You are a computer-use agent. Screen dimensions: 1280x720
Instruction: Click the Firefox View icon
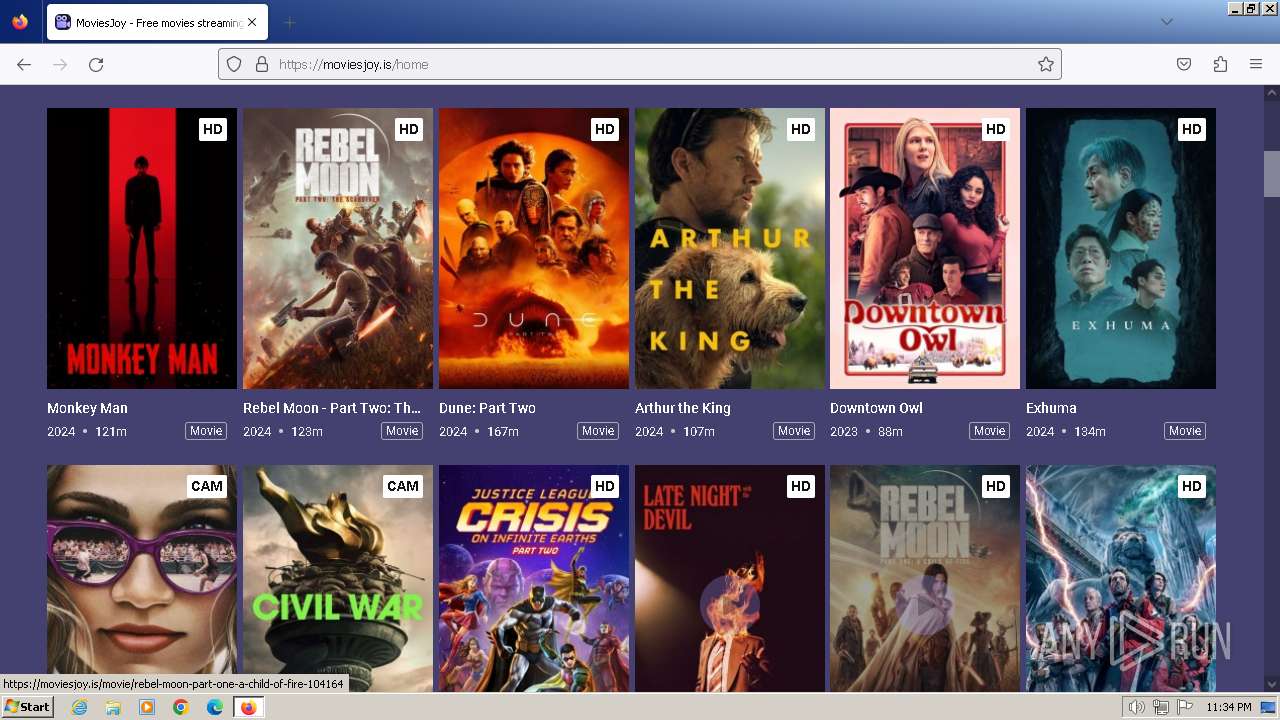click(x=20, y=22)
